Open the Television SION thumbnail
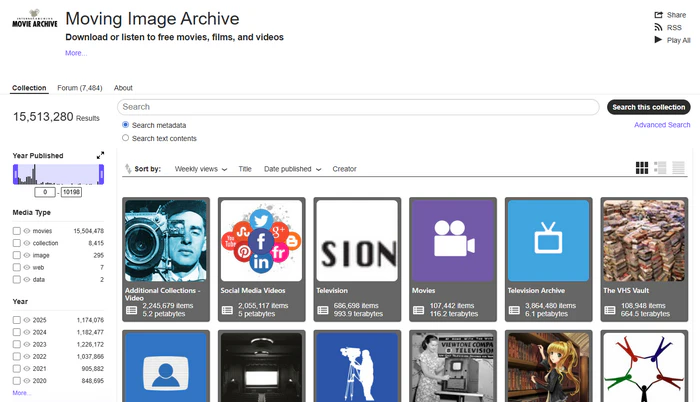Viewport: 700px width, 402px height. coord(357,240)
